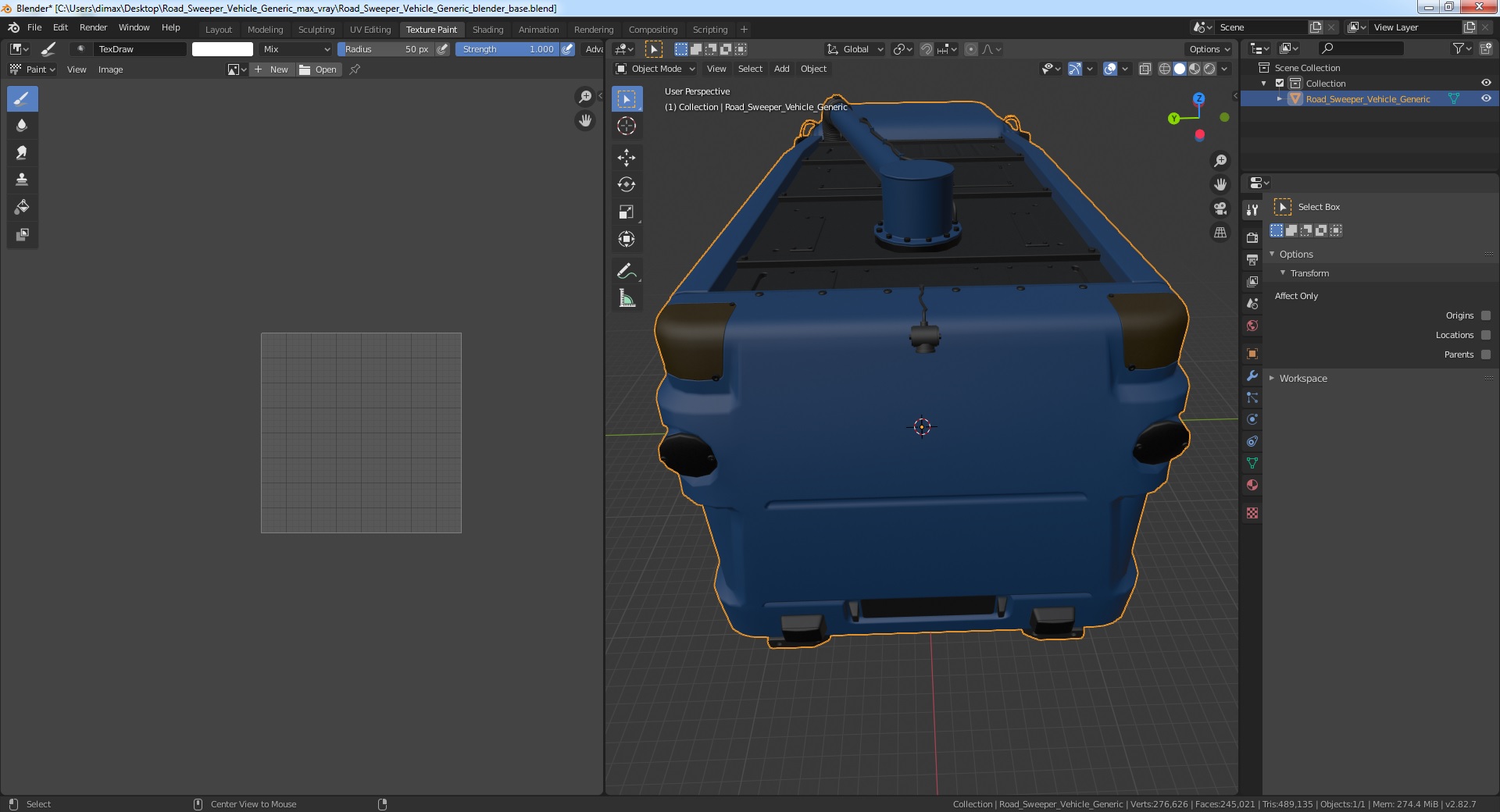Activate the 3D Cursor tool
The height and width of the screenshot is (812, 1500).
click(x=627, y=126)
